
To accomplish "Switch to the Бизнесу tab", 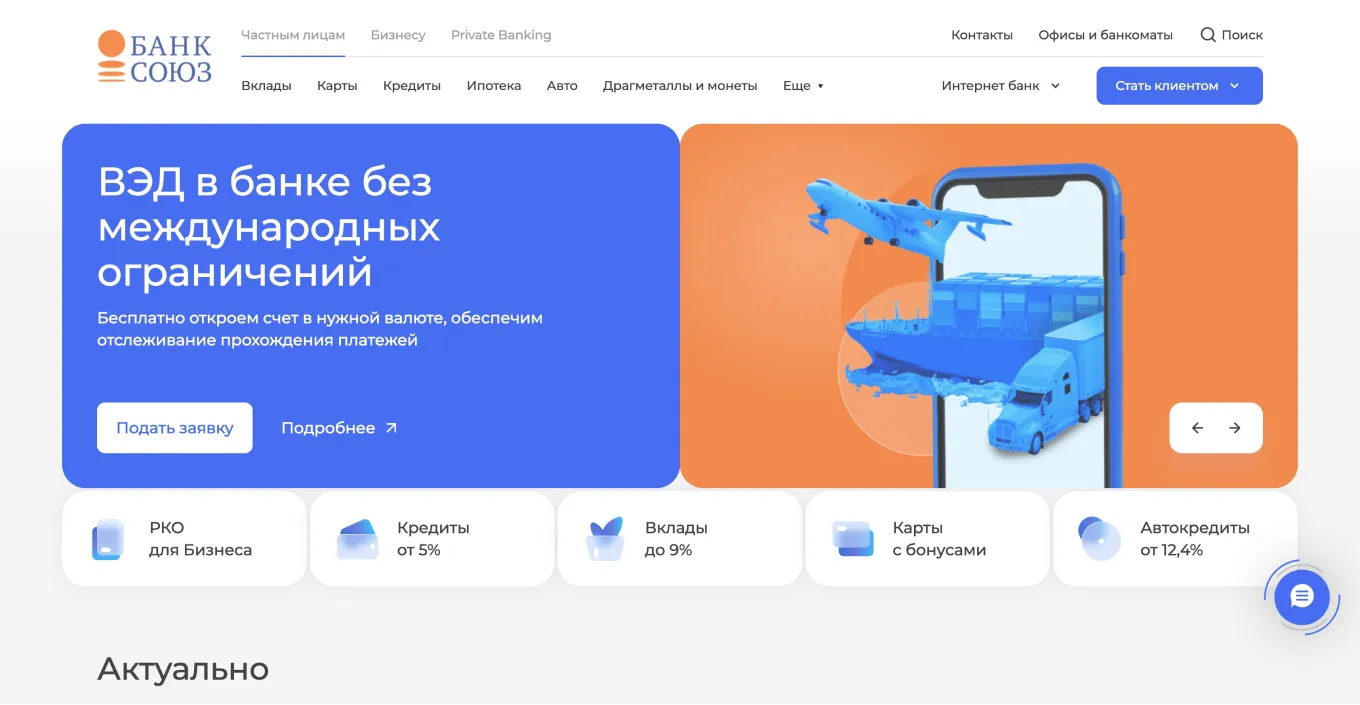I will tap(398, 35).
